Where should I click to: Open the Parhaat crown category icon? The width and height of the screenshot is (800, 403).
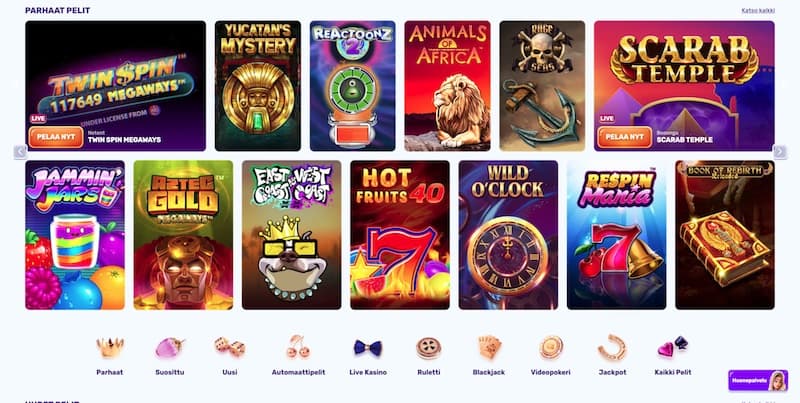click(x=110, y=348)
